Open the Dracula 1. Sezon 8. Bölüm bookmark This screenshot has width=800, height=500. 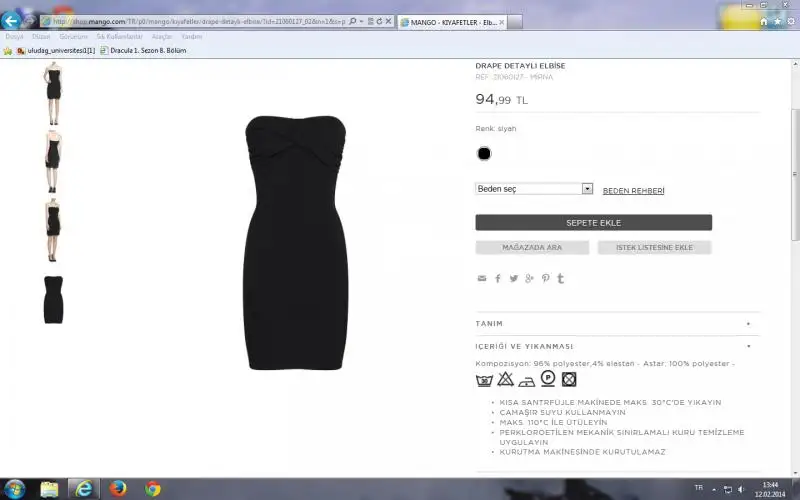coord(143,51)
